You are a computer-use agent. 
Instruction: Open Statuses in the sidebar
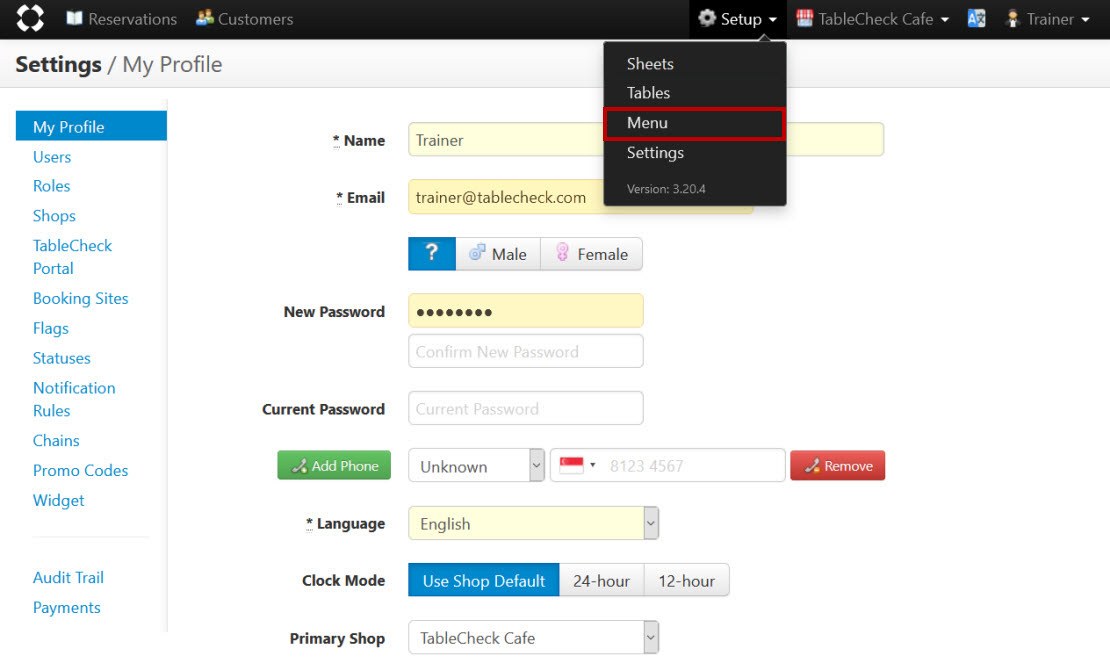click(x=62, y=358)
